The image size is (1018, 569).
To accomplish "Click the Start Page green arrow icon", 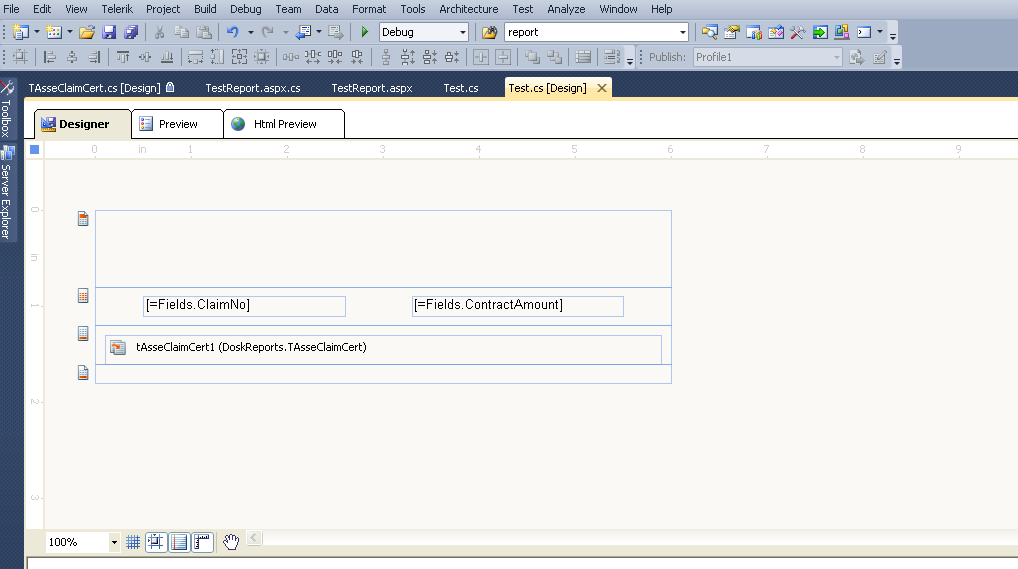I will click(x=820, y=32).
